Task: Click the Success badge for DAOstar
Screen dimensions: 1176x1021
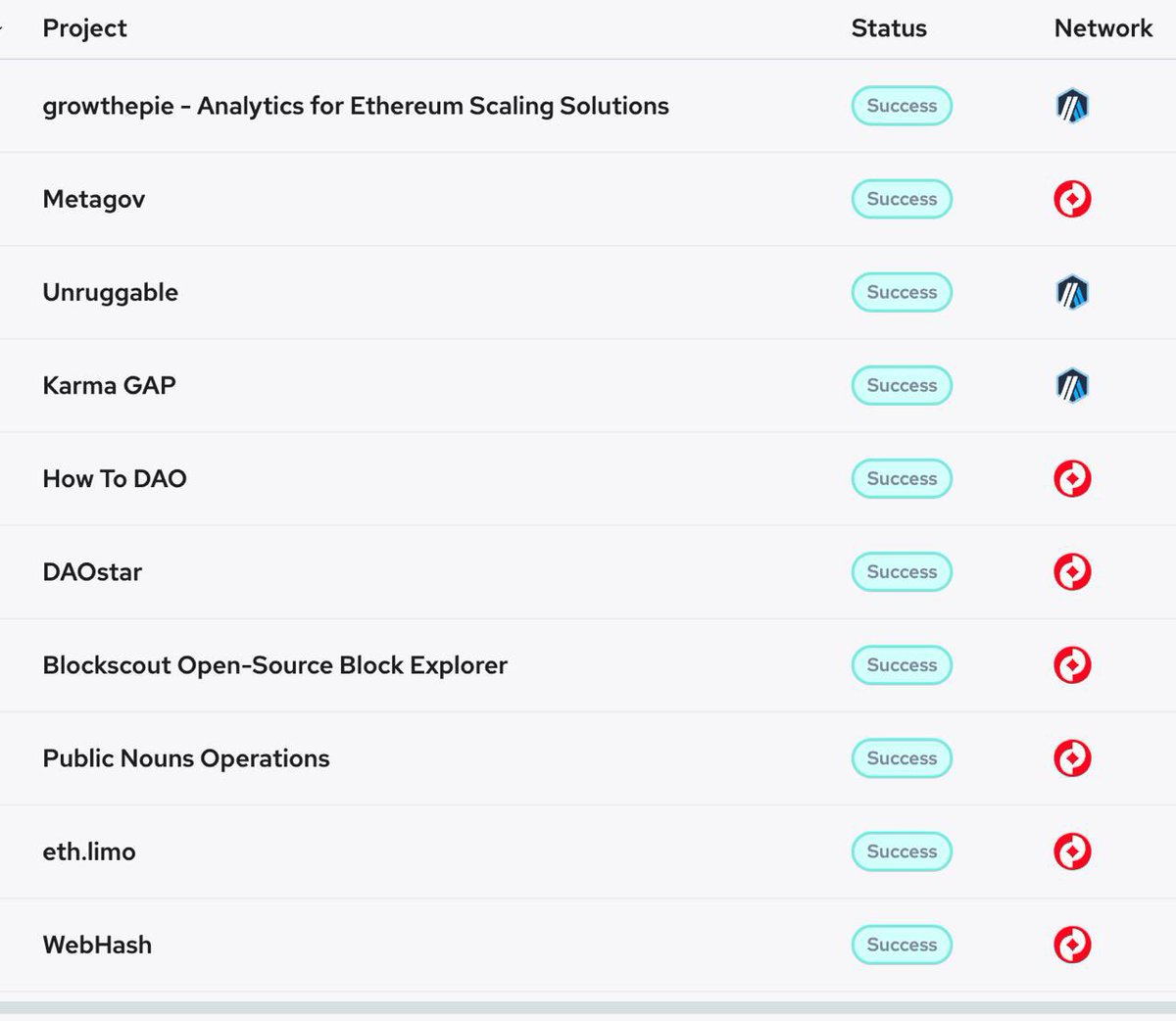Action: click(x=902, y=571)
